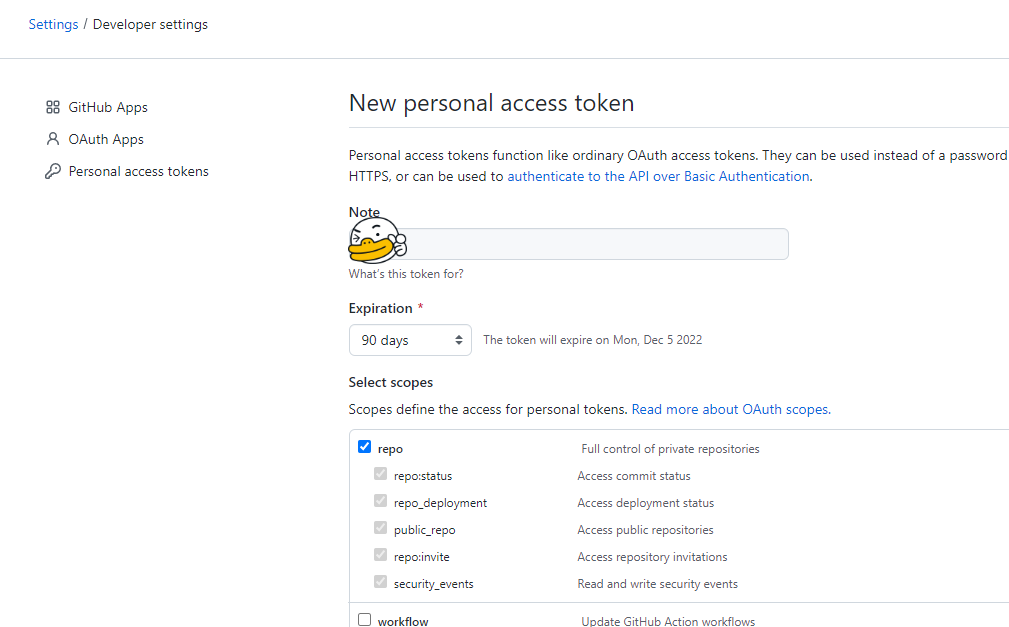
Task: Toggle the repo:status checkbox
Action: pyautogui.click(x=380, y=474)
